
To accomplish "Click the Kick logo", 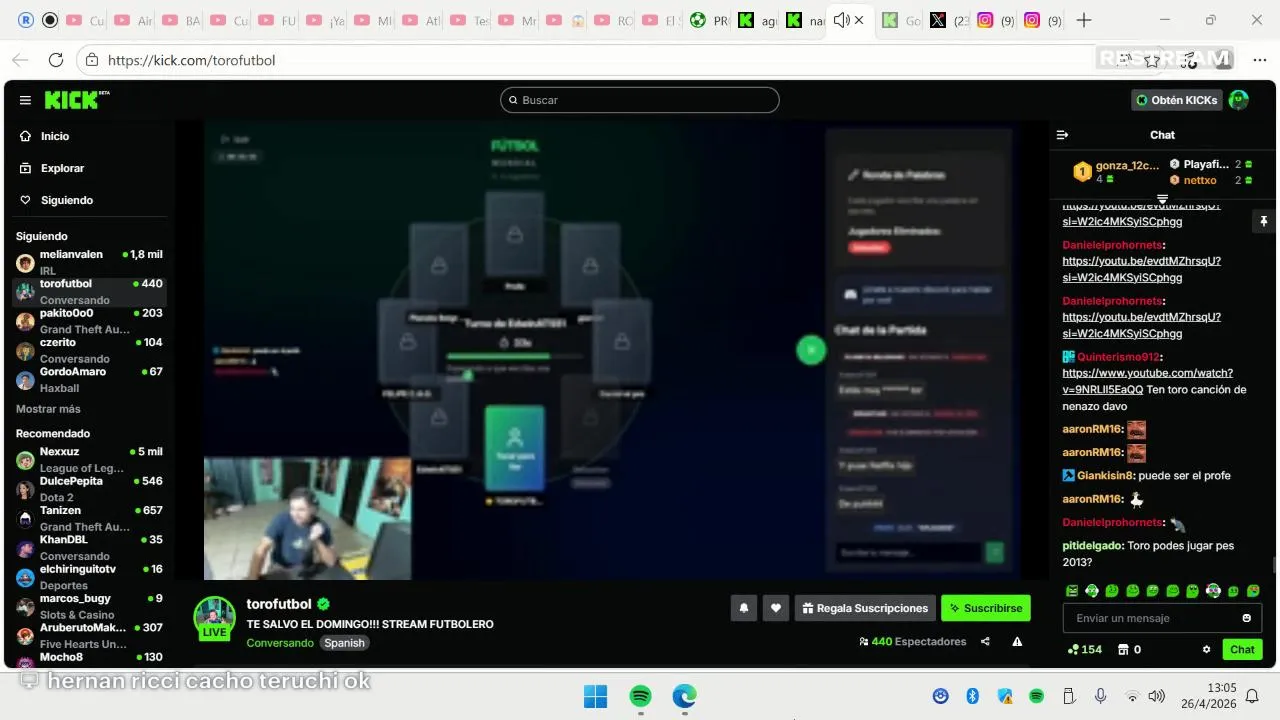I will click(x=76, y=100).
